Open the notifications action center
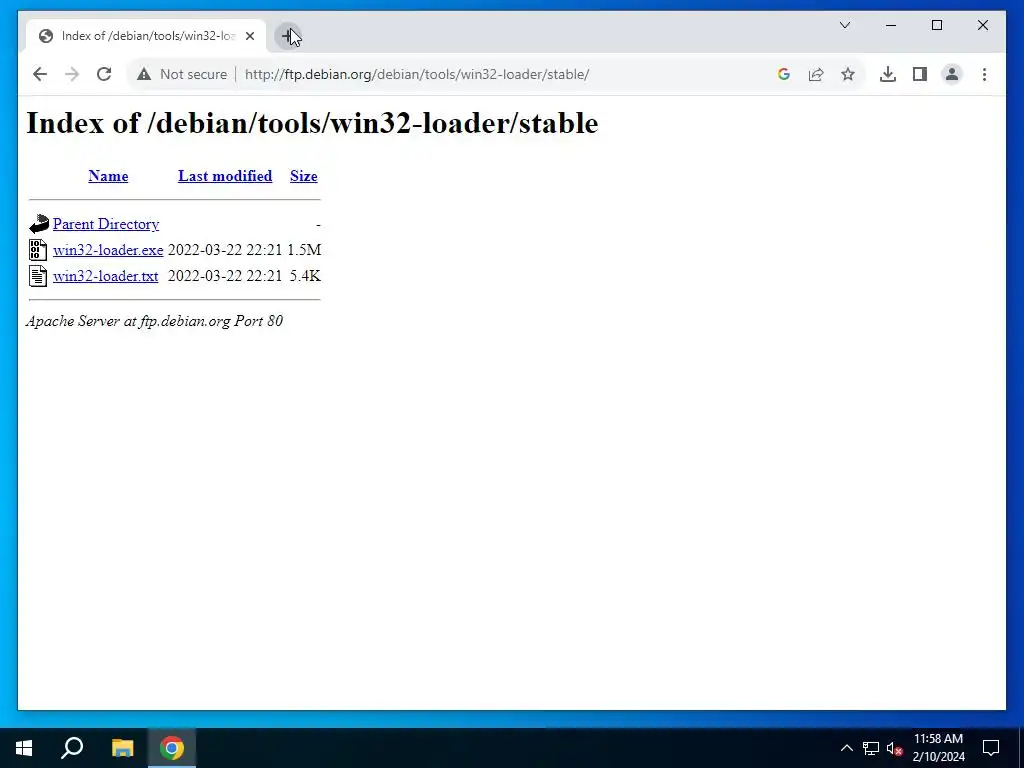Viewport: 1024px width, 768px height. coord(991,748)
